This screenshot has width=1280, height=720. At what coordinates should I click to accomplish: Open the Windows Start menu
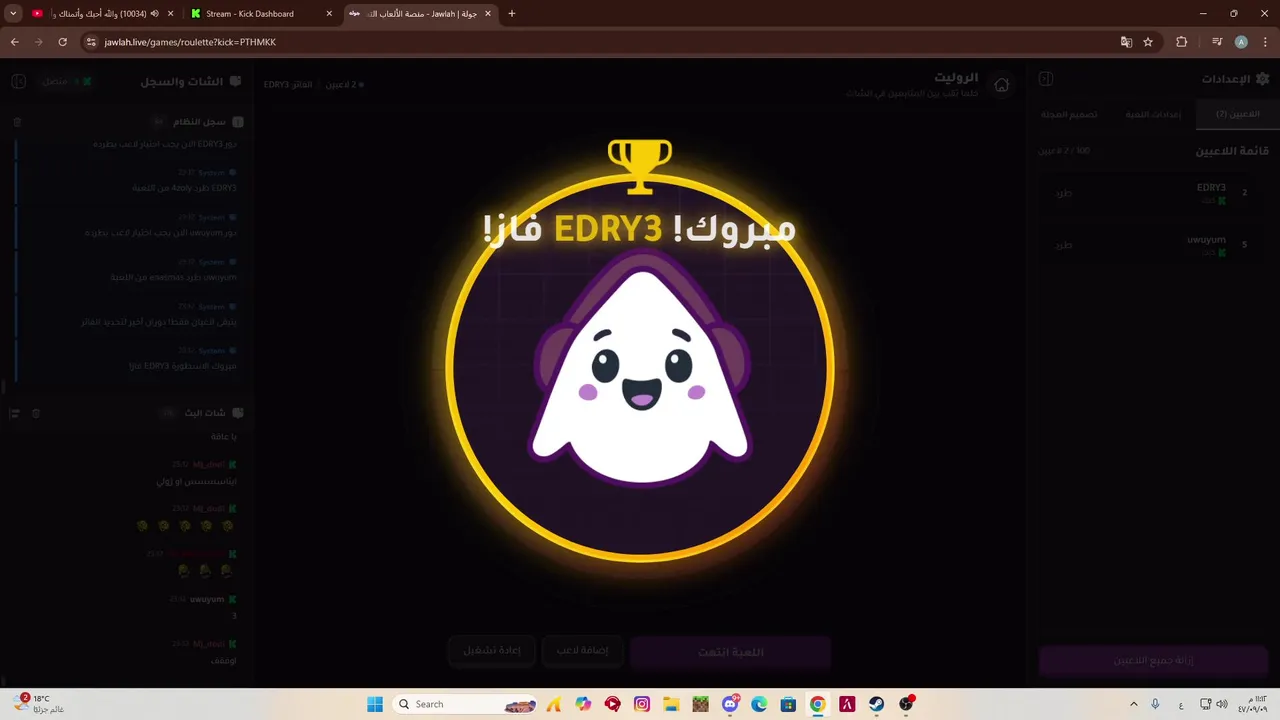(375, 704)
